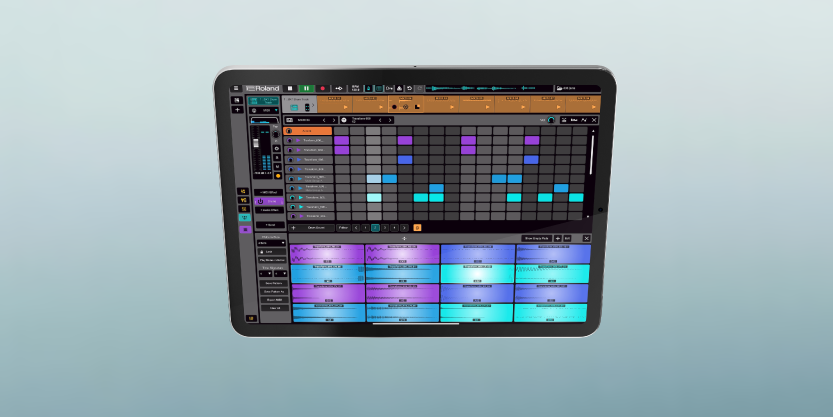
Task: Close the drum pads panel
Action: point(586,239)
